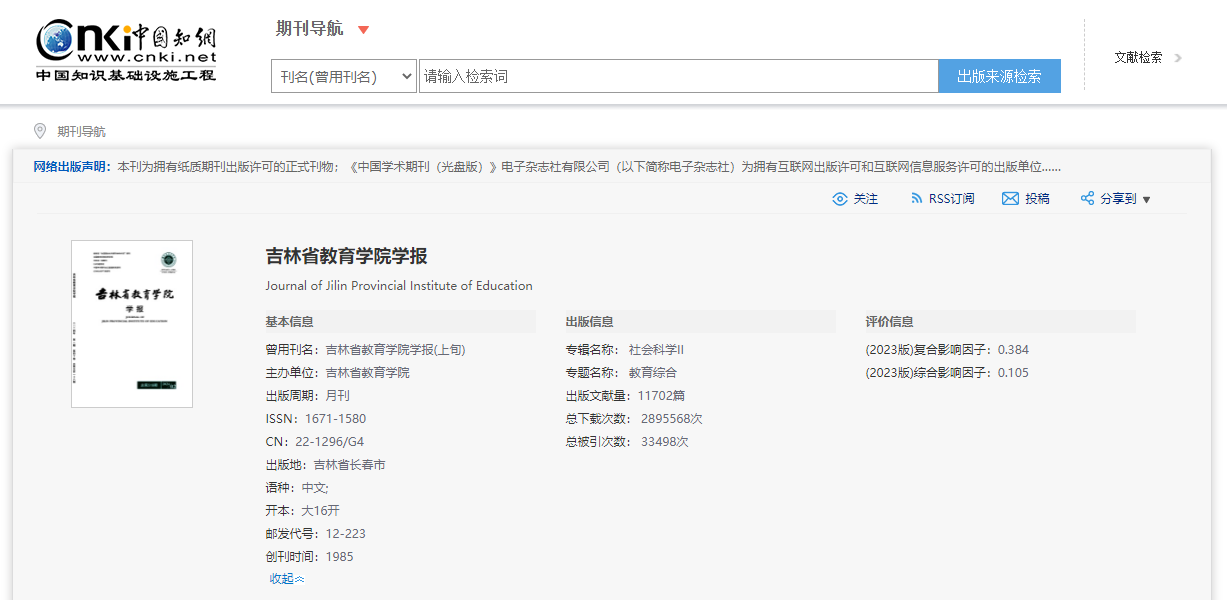Click the 出版来源检索 search button
This screenshot has height=600, width=1227.
pyautogui.click(x=998, y=76)
